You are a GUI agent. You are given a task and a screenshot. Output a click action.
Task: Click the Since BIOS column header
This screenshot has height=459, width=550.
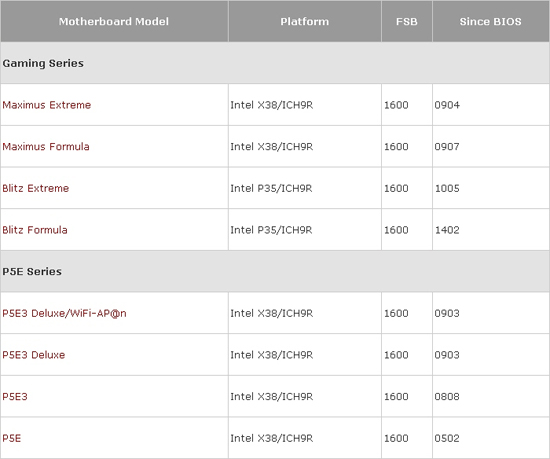click(x=491, y=21)
